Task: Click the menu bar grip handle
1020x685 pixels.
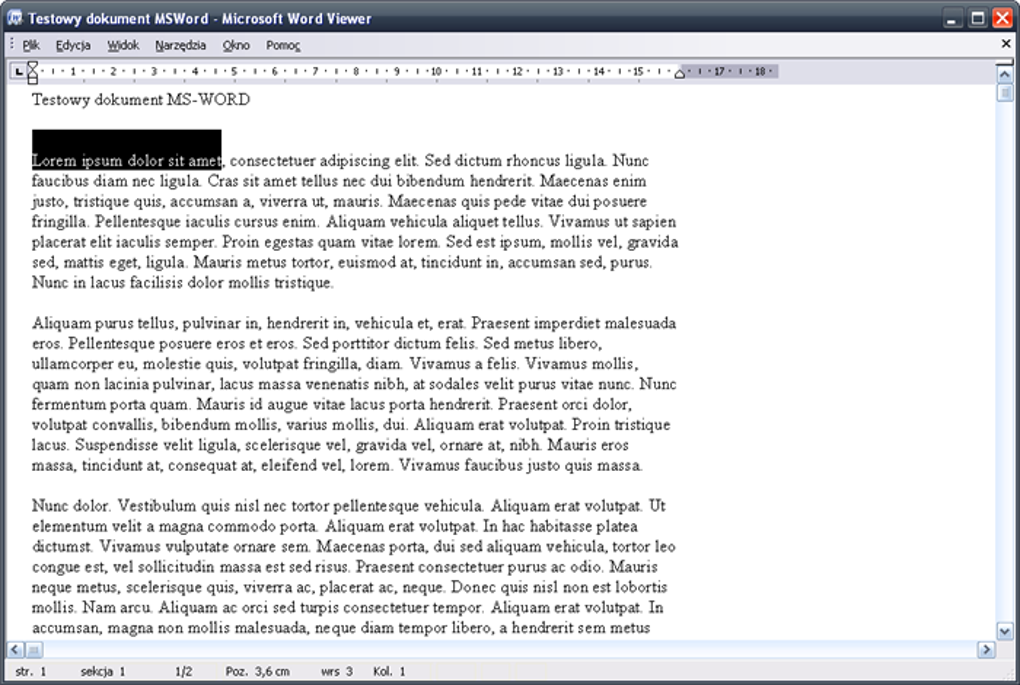Action: [12, 44]
